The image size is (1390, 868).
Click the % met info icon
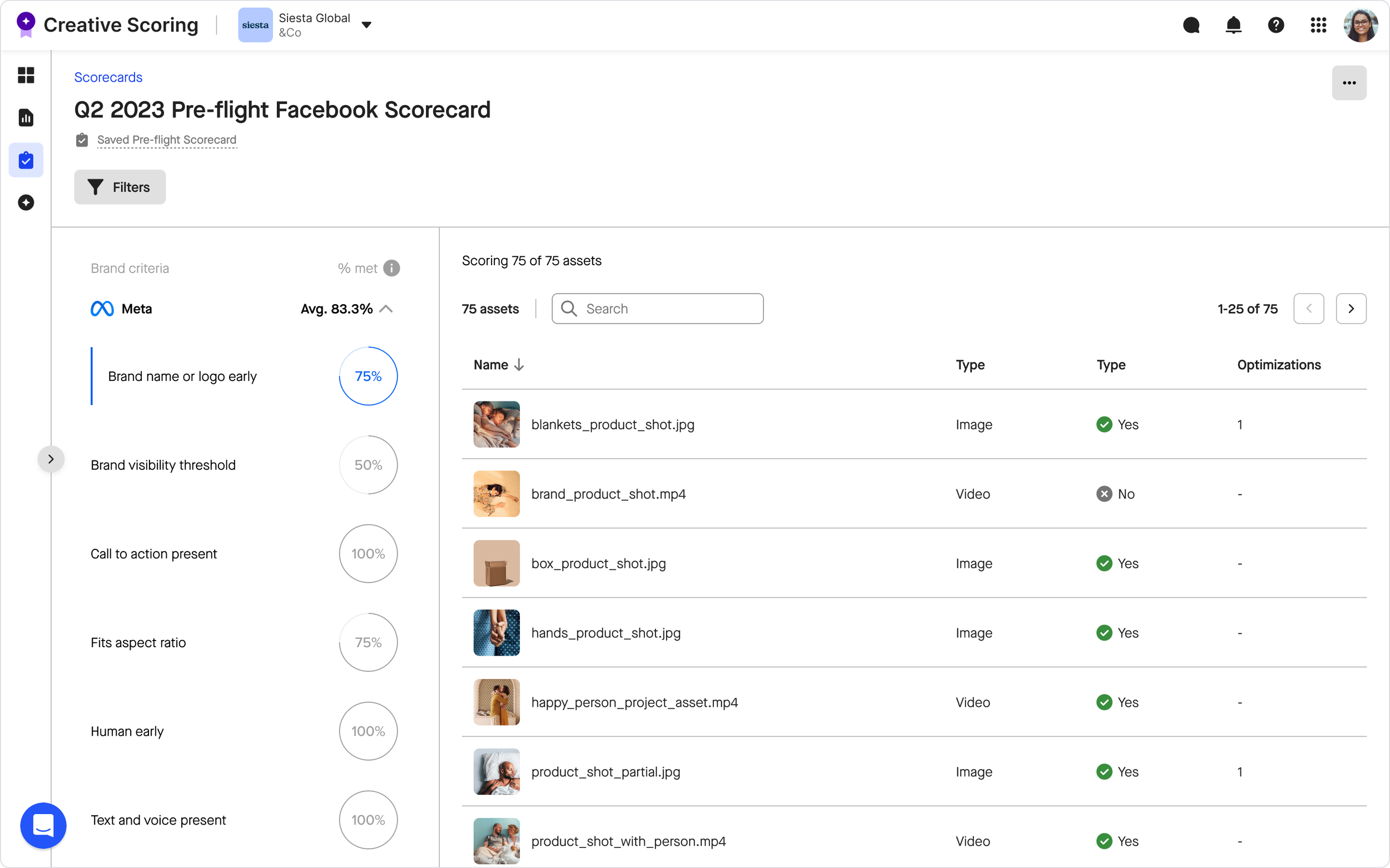coord(391,268)
